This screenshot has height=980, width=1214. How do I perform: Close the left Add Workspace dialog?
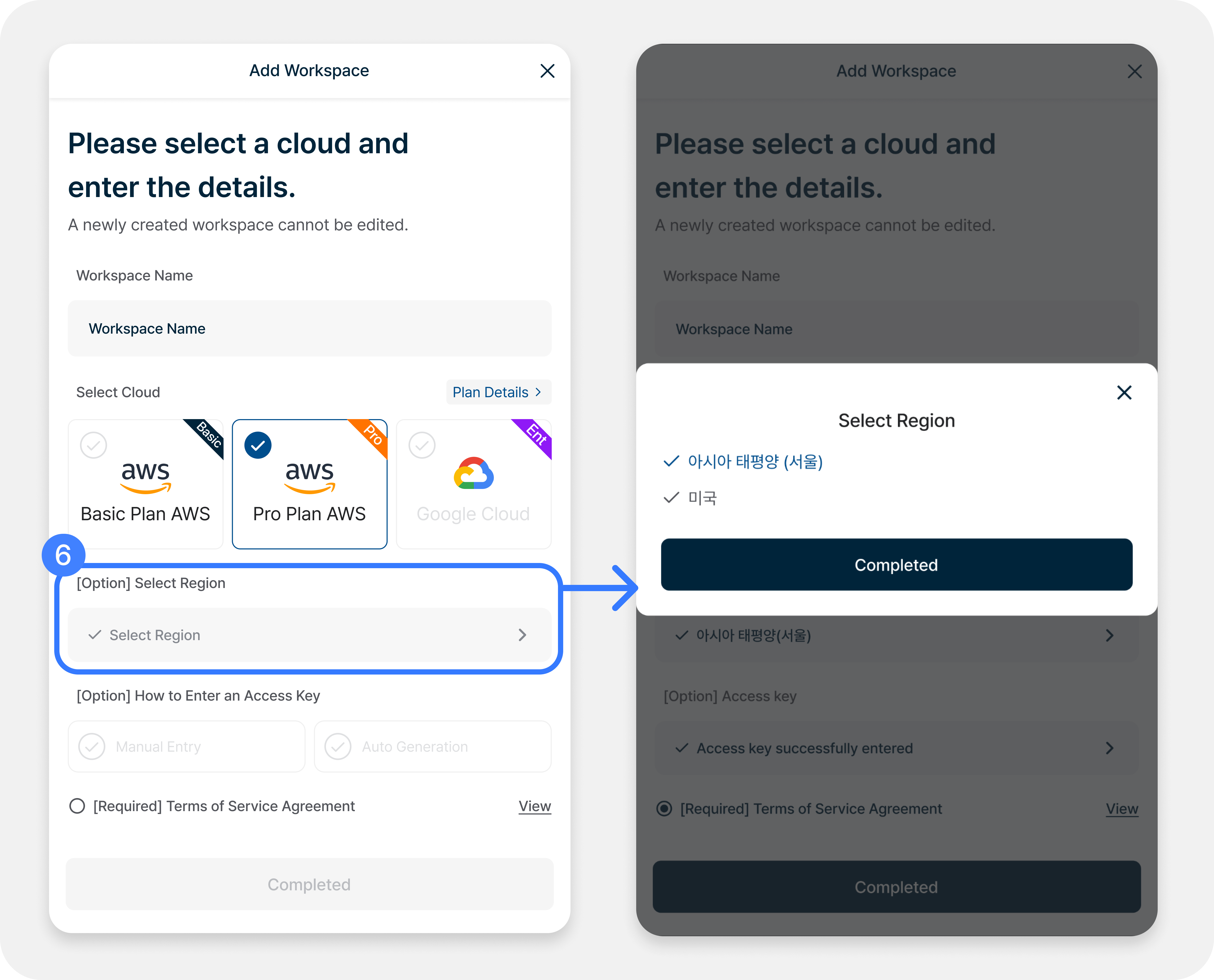click(x=547, y=71)
